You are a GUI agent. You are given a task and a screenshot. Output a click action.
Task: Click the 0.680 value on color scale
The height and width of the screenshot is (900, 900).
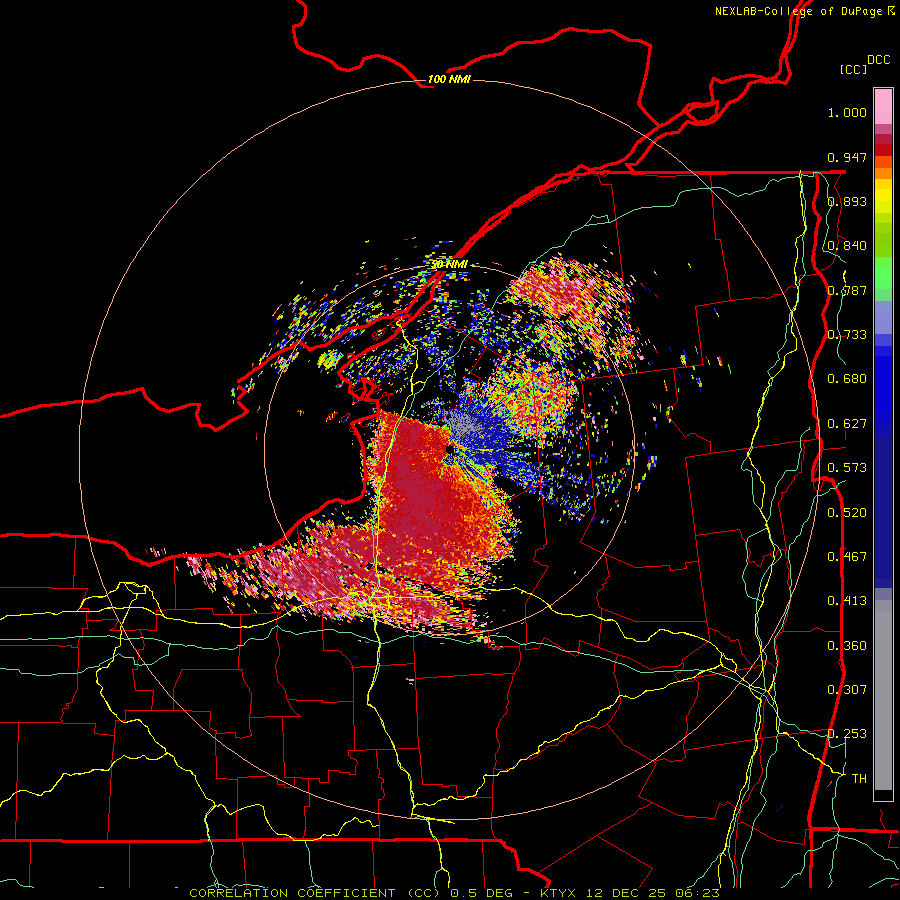pos(847,379)
